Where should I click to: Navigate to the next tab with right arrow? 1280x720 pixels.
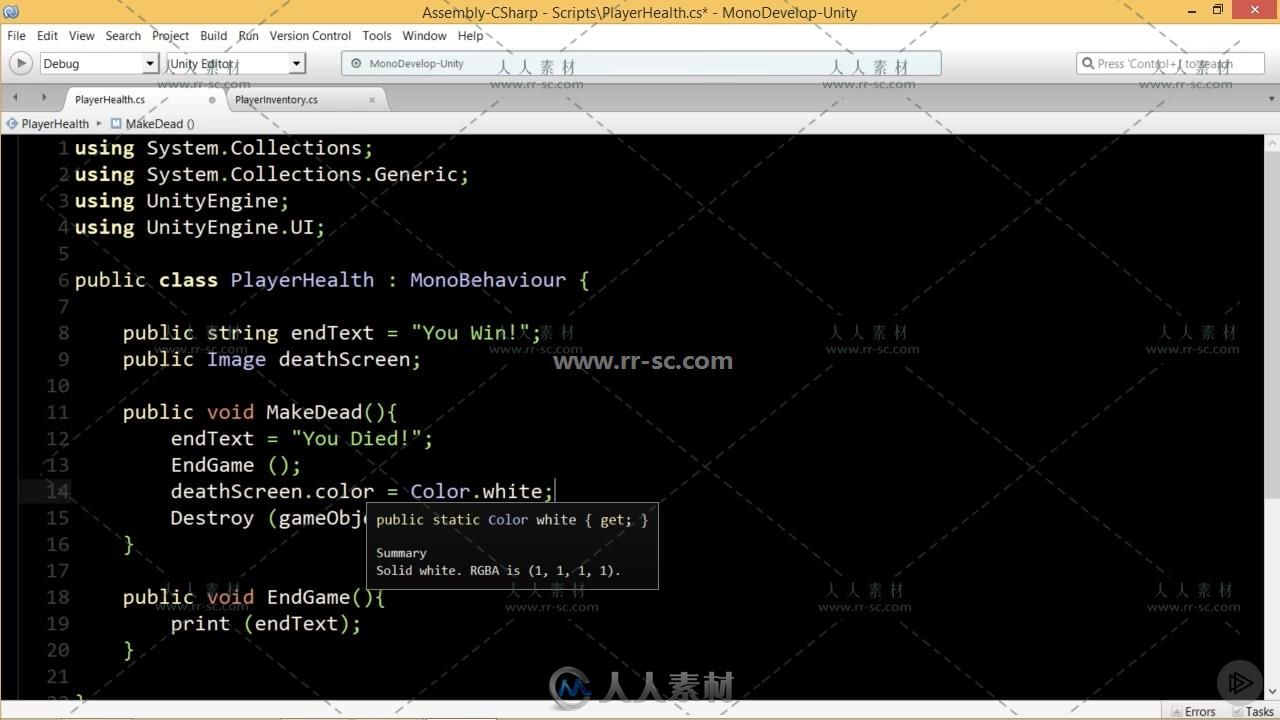43,98
